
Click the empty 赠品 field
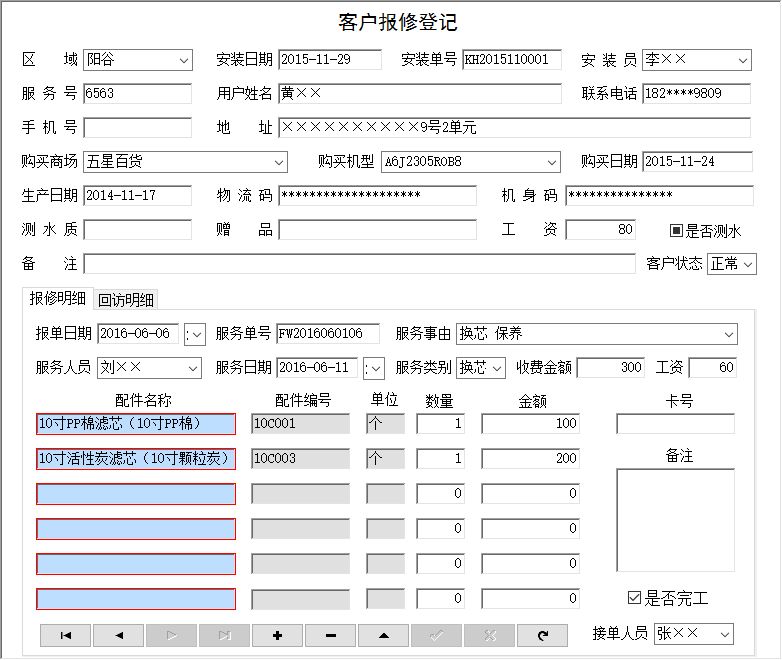point(377,229)
